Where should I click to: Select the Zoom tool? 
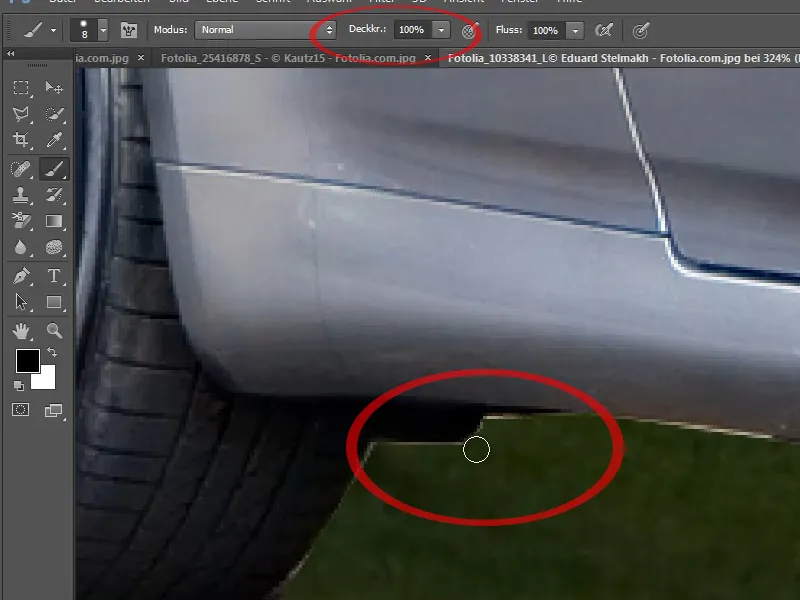pos(54,331)
